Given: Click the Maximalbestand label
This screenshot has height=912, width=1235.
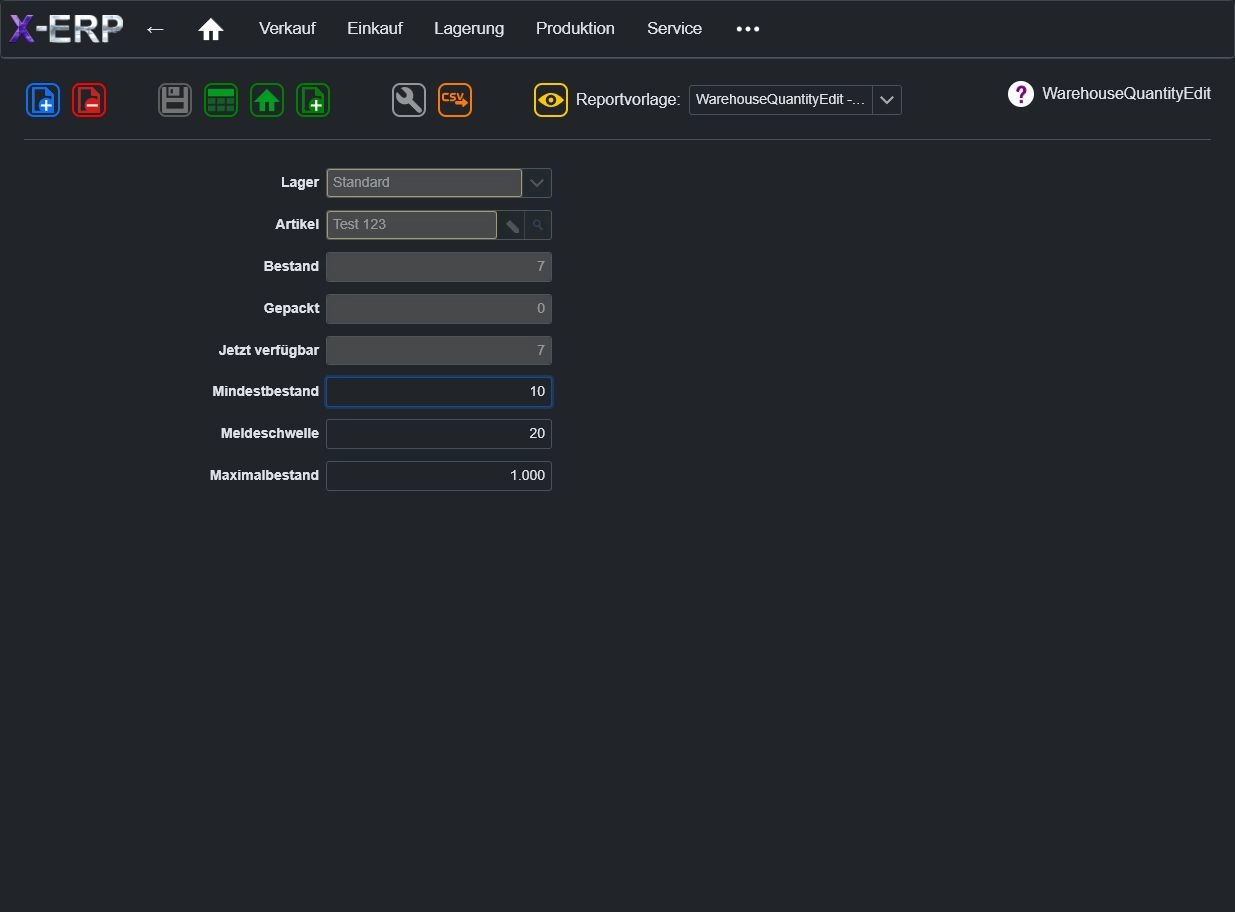Looking at the screenshot, I should pos(264,476).
